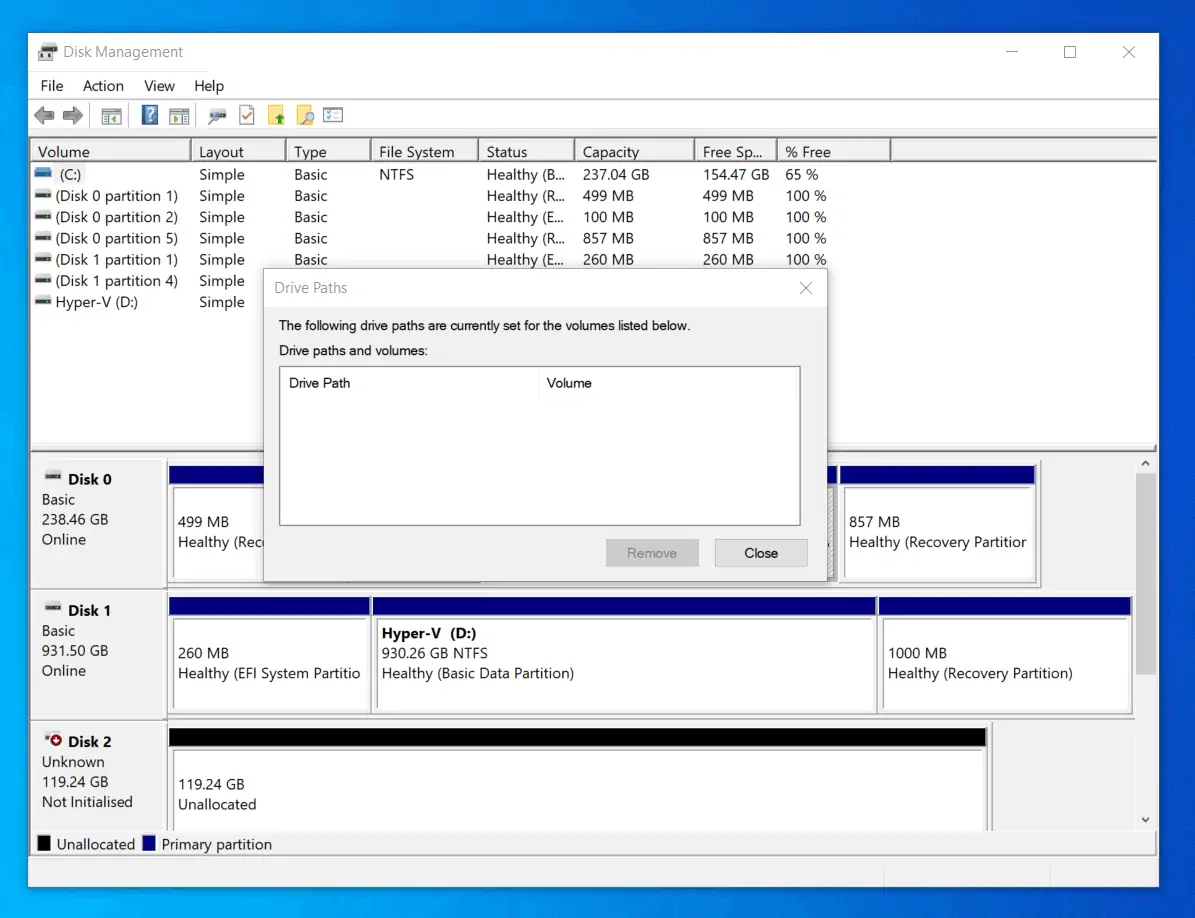This screenshot has height=918, width=1195.
Task: Open the View menu
Action: (x=159, y=86)
